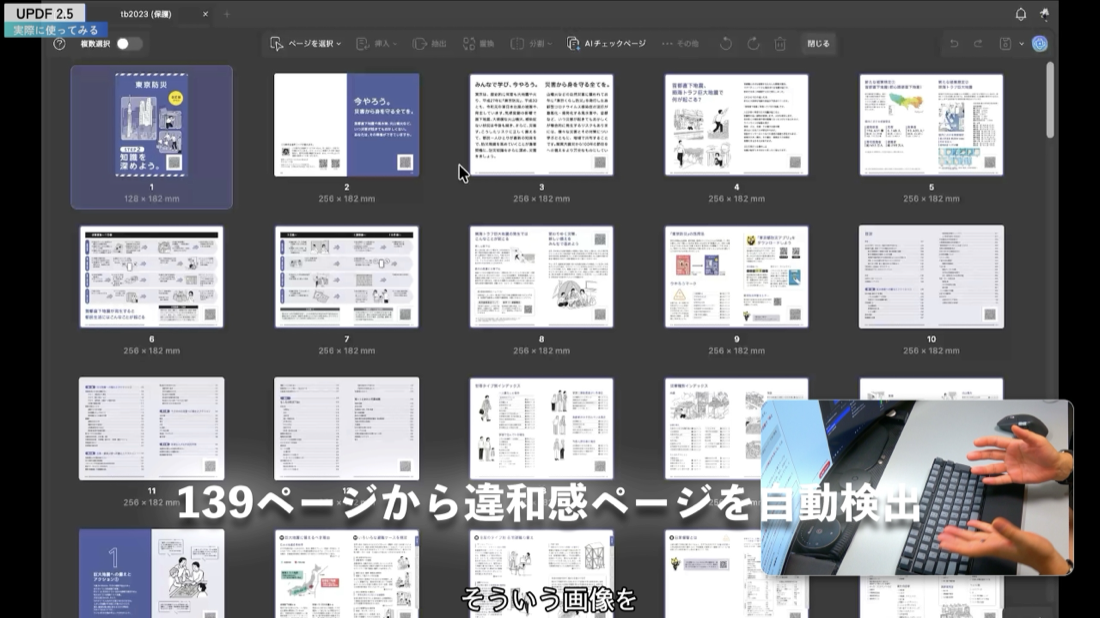Select page 5 map thumbnail
1100x618 pixels.
click(932, 125)
